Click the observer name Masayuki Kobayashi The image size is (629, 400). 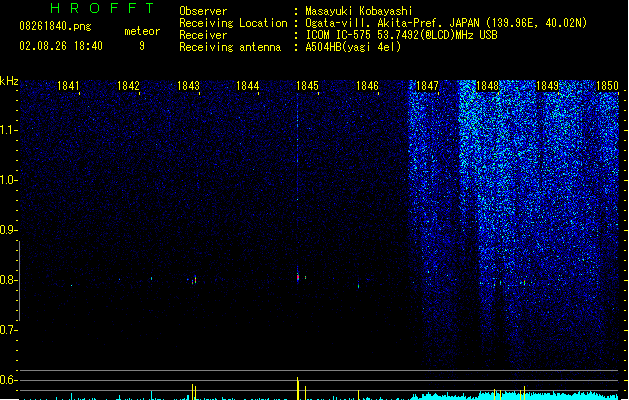(x=359, y=11)
